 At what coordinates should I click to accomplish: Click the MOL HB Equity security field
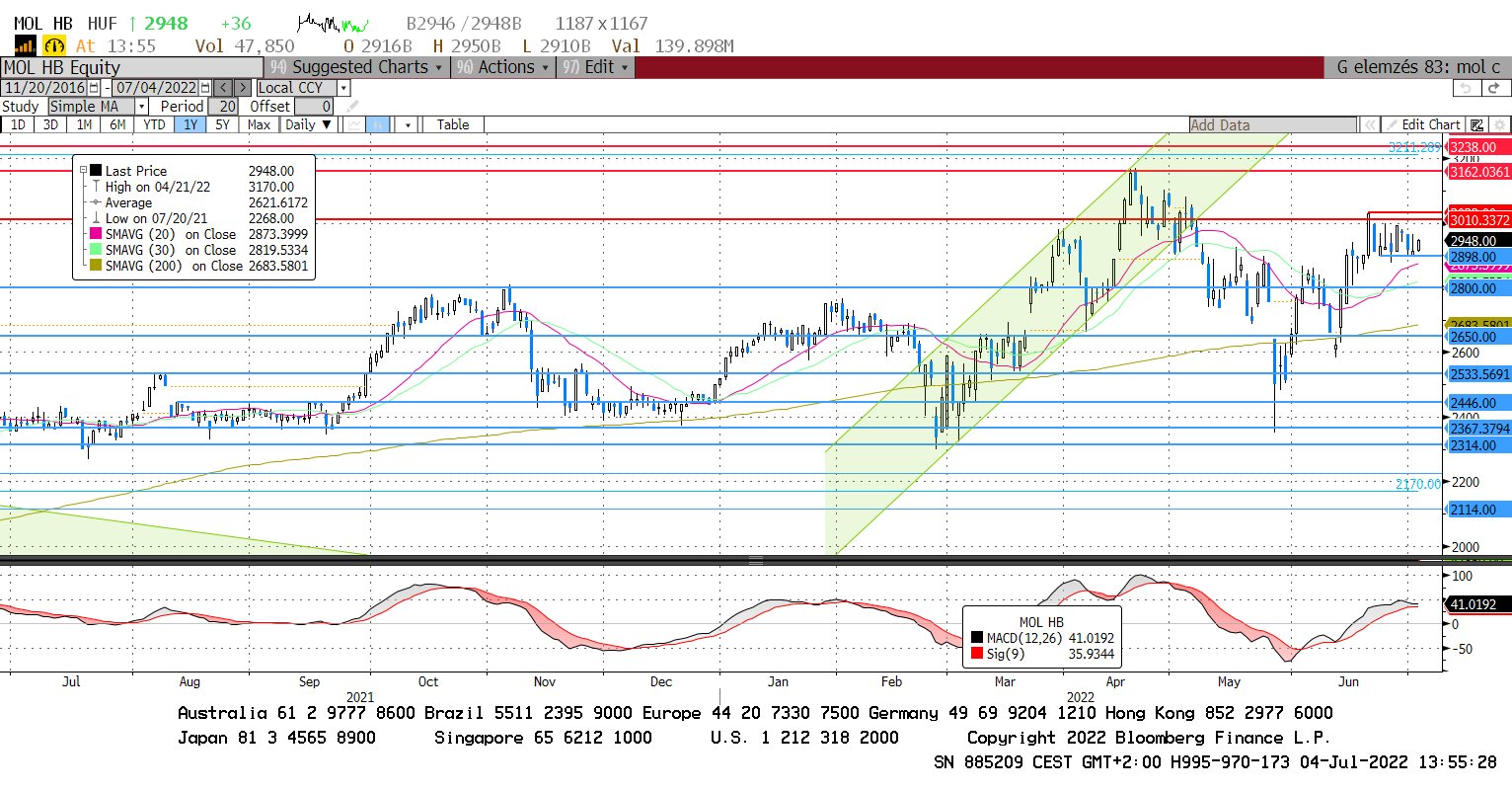coord(131,67)
